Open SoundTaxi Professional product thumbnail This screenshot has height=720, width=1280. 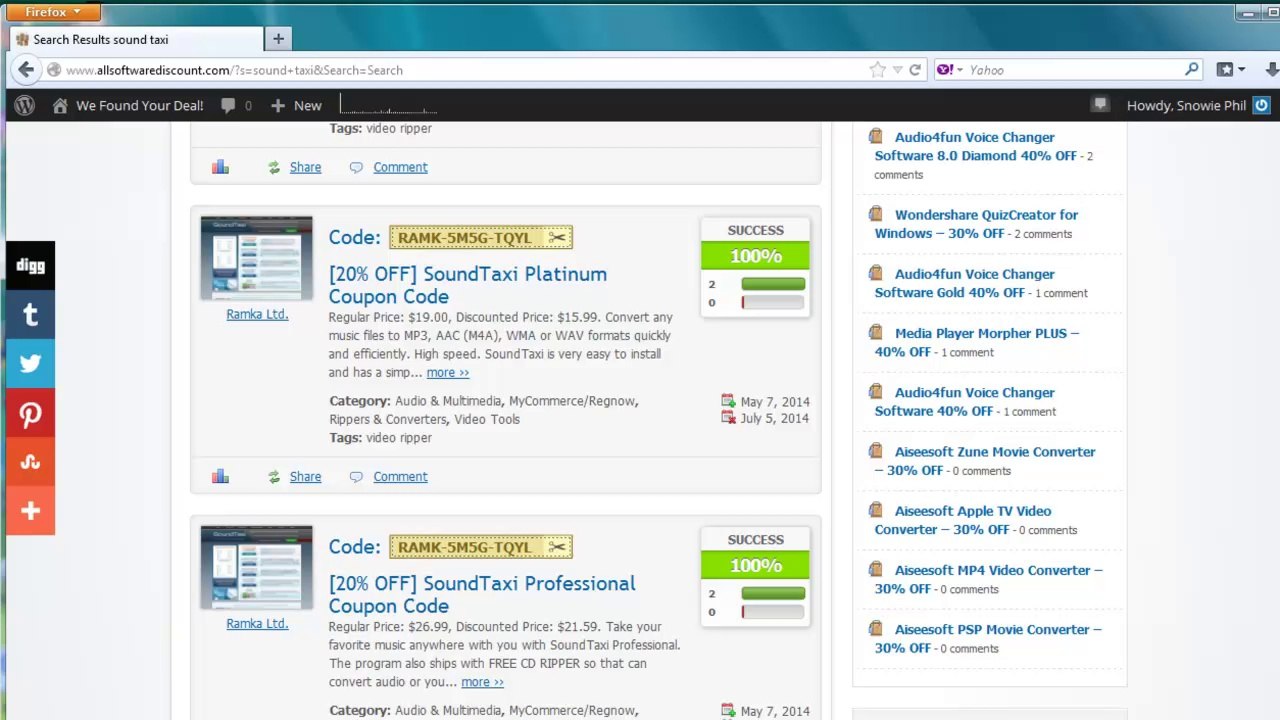[x=257, y=567]
